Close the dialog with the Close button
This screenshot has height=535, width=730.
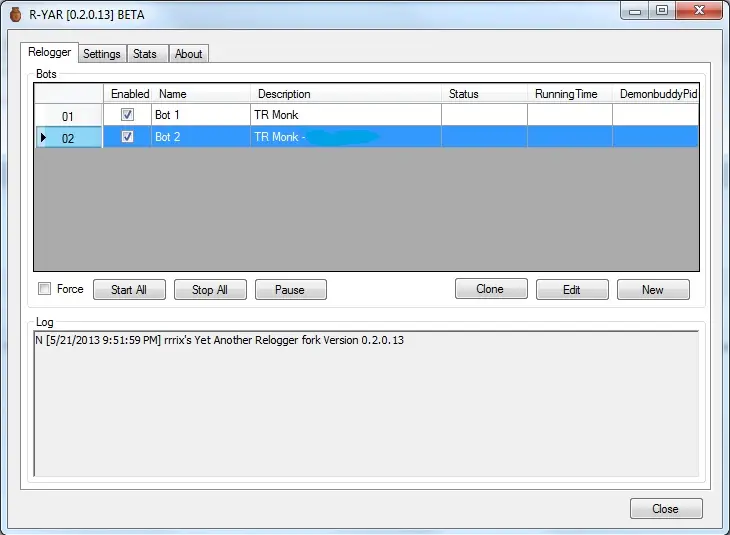tap(665, 509)
